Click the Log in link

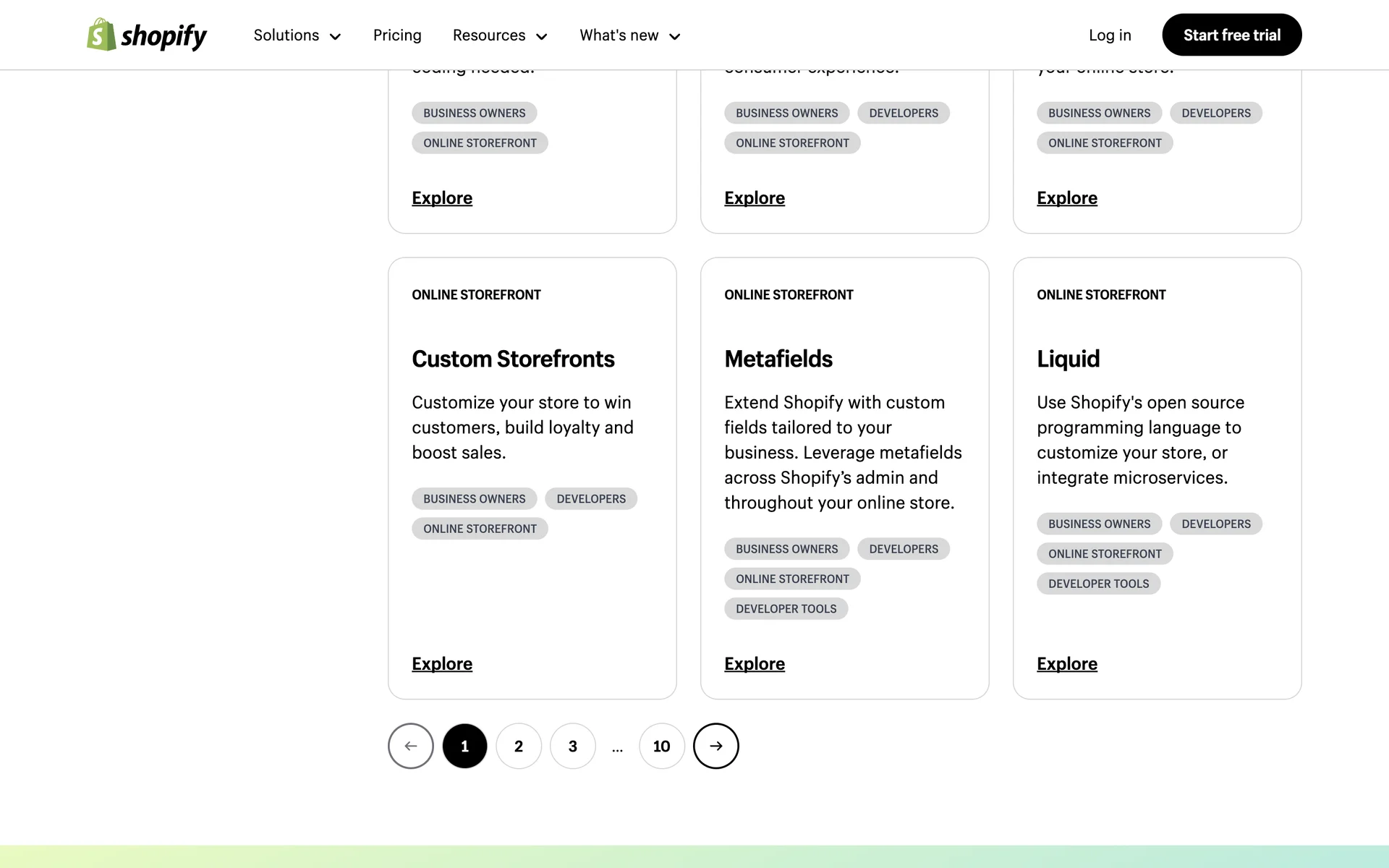(x=1110, y=35)
